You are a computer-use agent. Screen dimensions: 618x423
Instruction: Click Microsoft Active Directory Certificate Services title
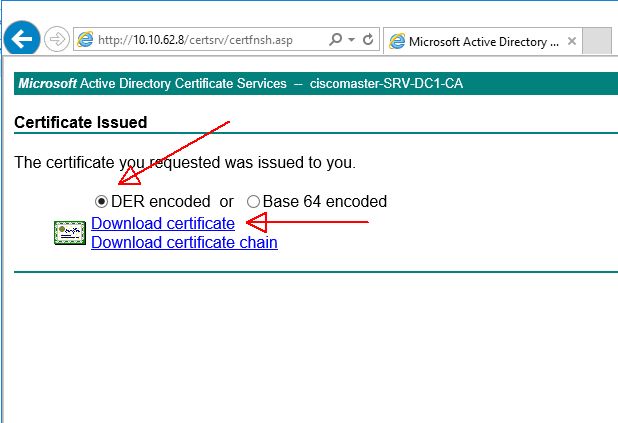pyautogui.click(x=153, y=83)
